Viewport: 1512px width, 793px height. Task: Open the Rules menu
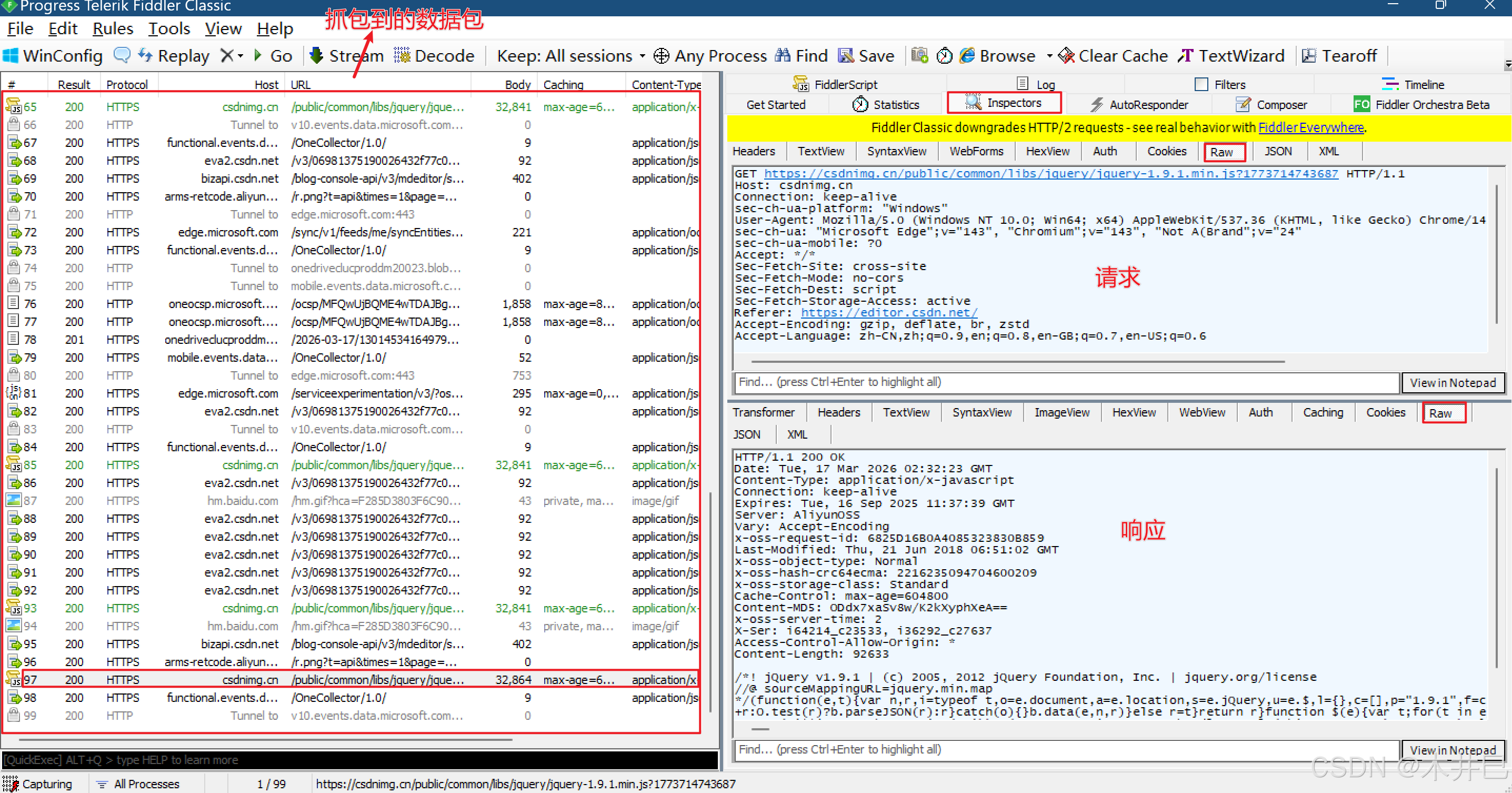pyautogui.click(x=113, y=28)
